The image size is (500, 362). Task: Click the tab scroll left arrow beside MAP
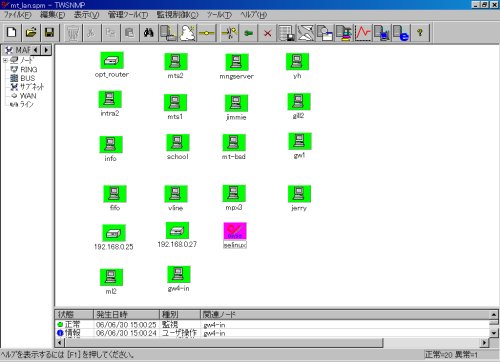pyautogui.click(x=36, y=50)
